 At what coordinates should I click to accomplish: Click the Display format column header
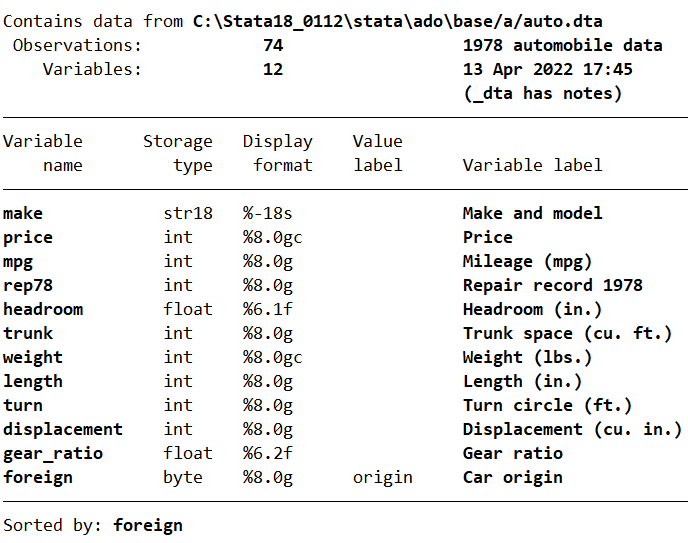[x=278, y=153]
